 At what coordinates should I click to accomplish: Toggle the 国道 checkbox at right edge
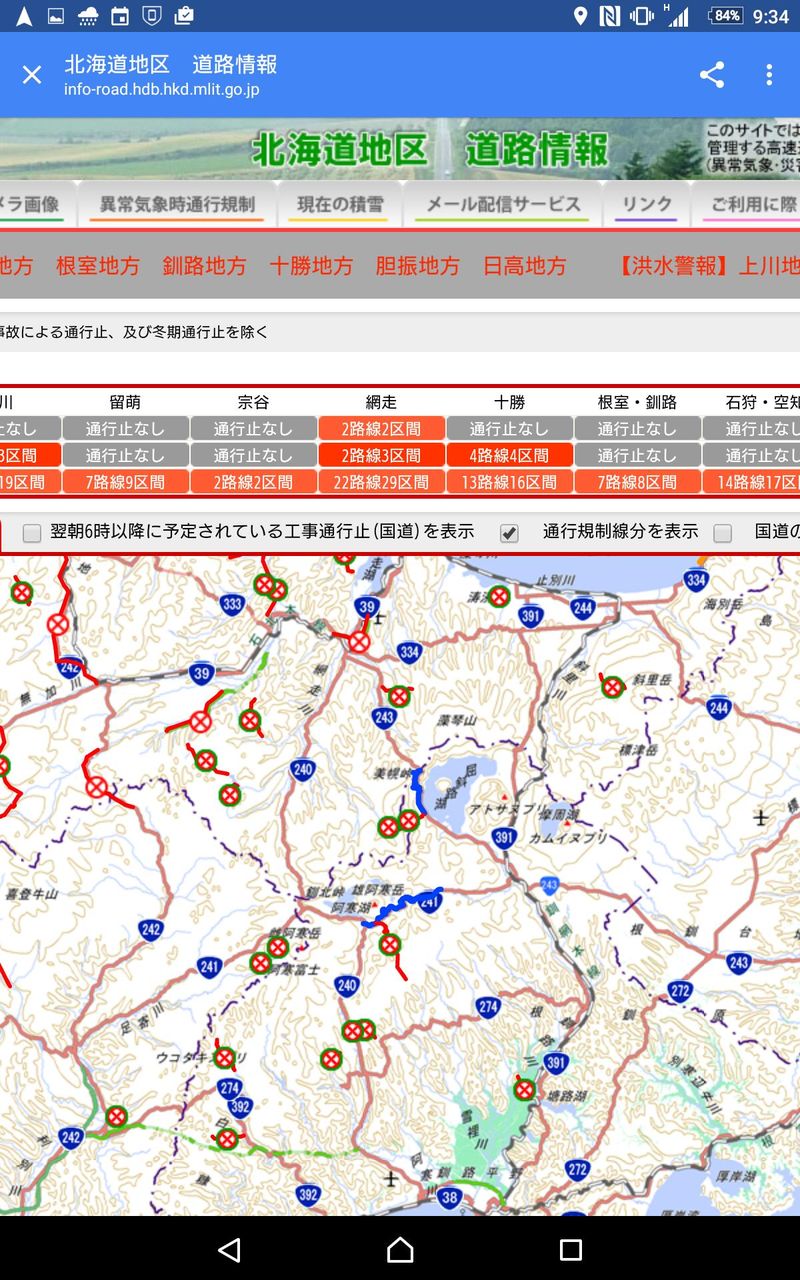click(722, 533)
